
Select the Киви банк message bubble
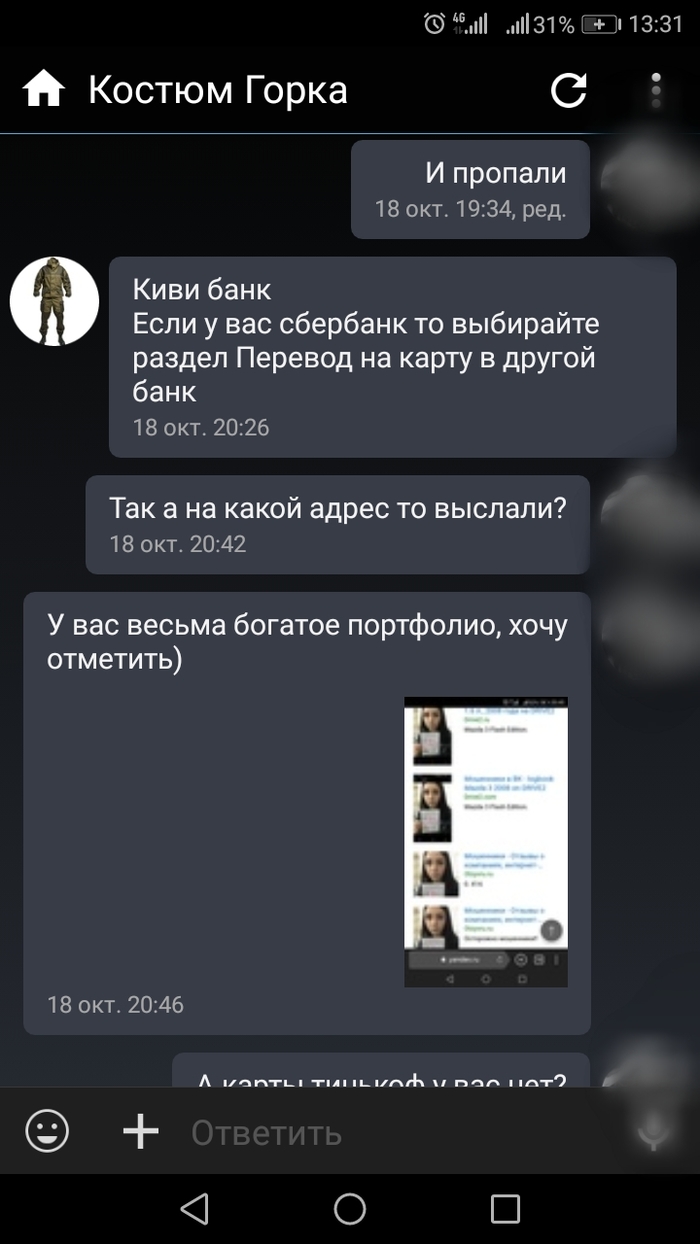(x=393, y=357)
